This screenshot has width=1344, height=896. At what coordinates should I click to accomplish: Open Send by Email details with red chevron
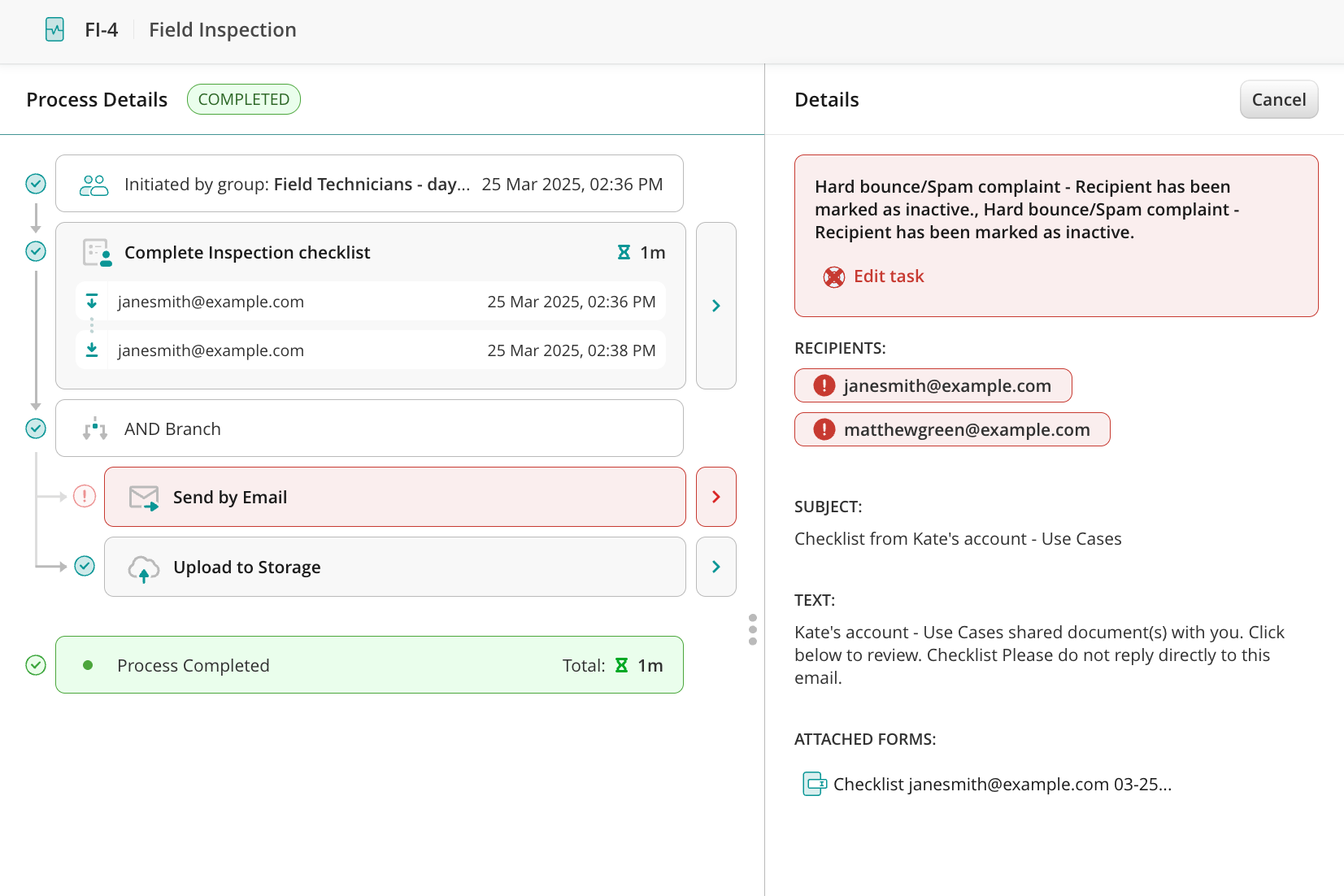[716, 497]
